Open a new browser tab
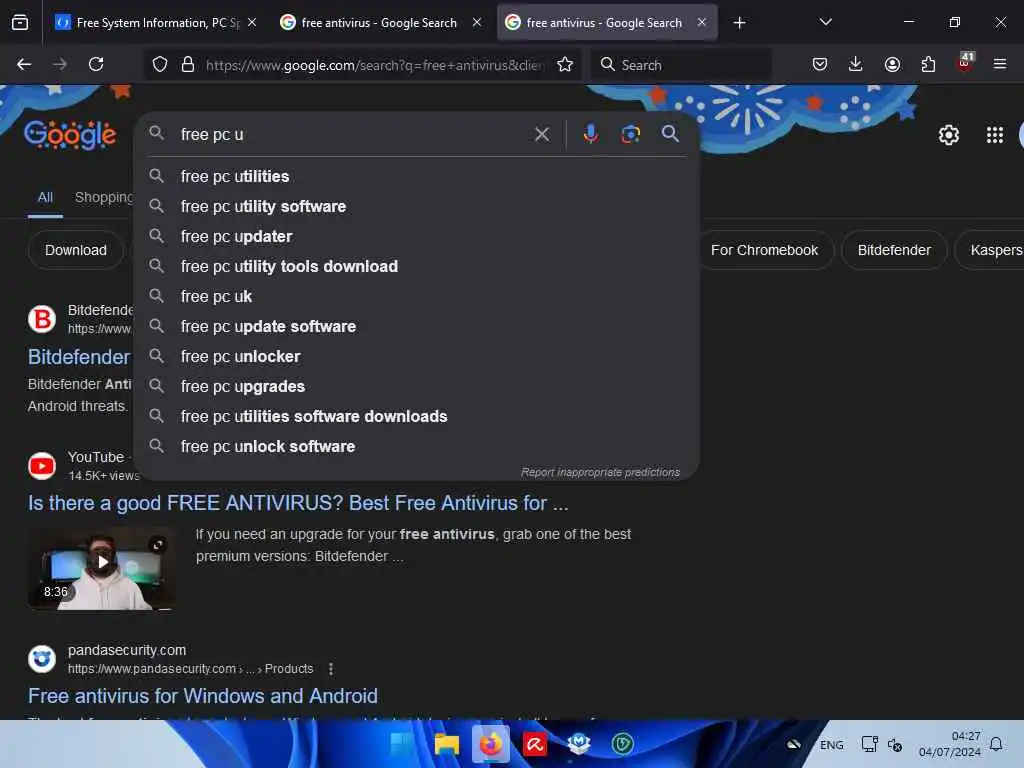 coord(739,23)
